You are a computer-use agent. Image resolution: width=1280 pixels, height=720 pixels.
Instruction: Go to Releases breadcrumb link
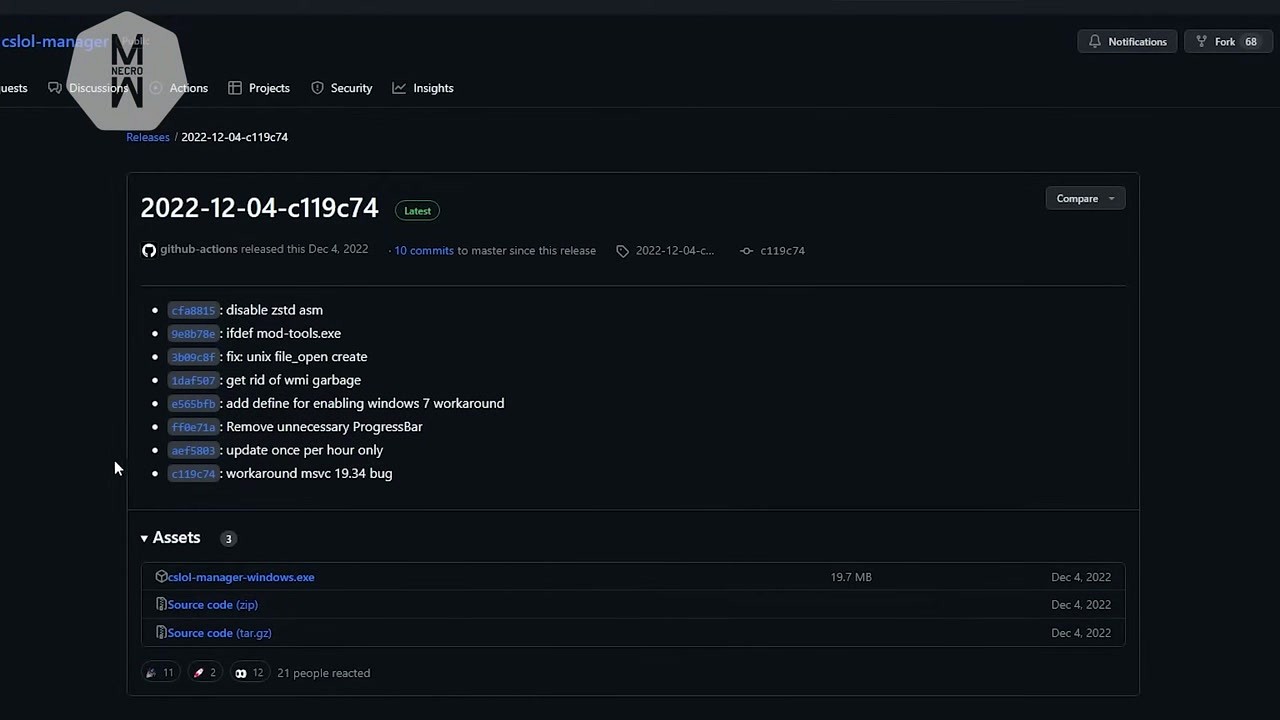pos(148,137)
